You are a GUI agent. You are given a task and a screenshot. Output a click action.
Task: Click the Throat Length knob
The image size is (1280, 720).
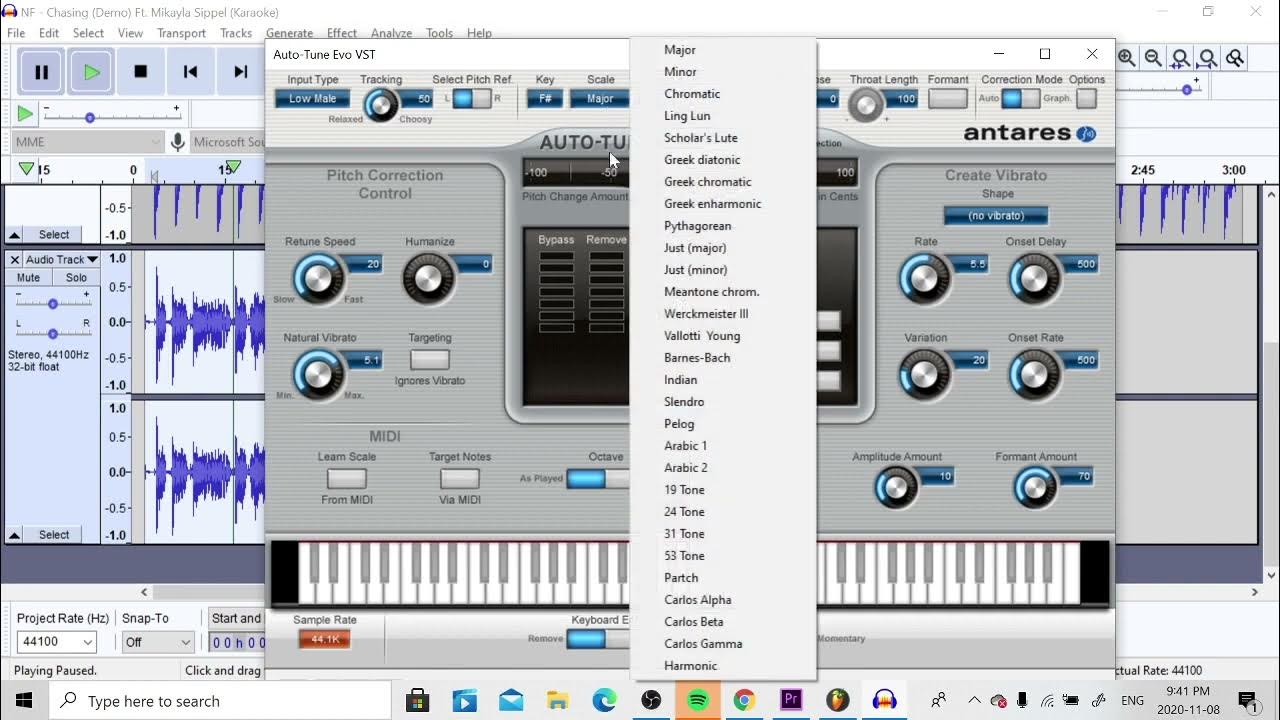866,104
